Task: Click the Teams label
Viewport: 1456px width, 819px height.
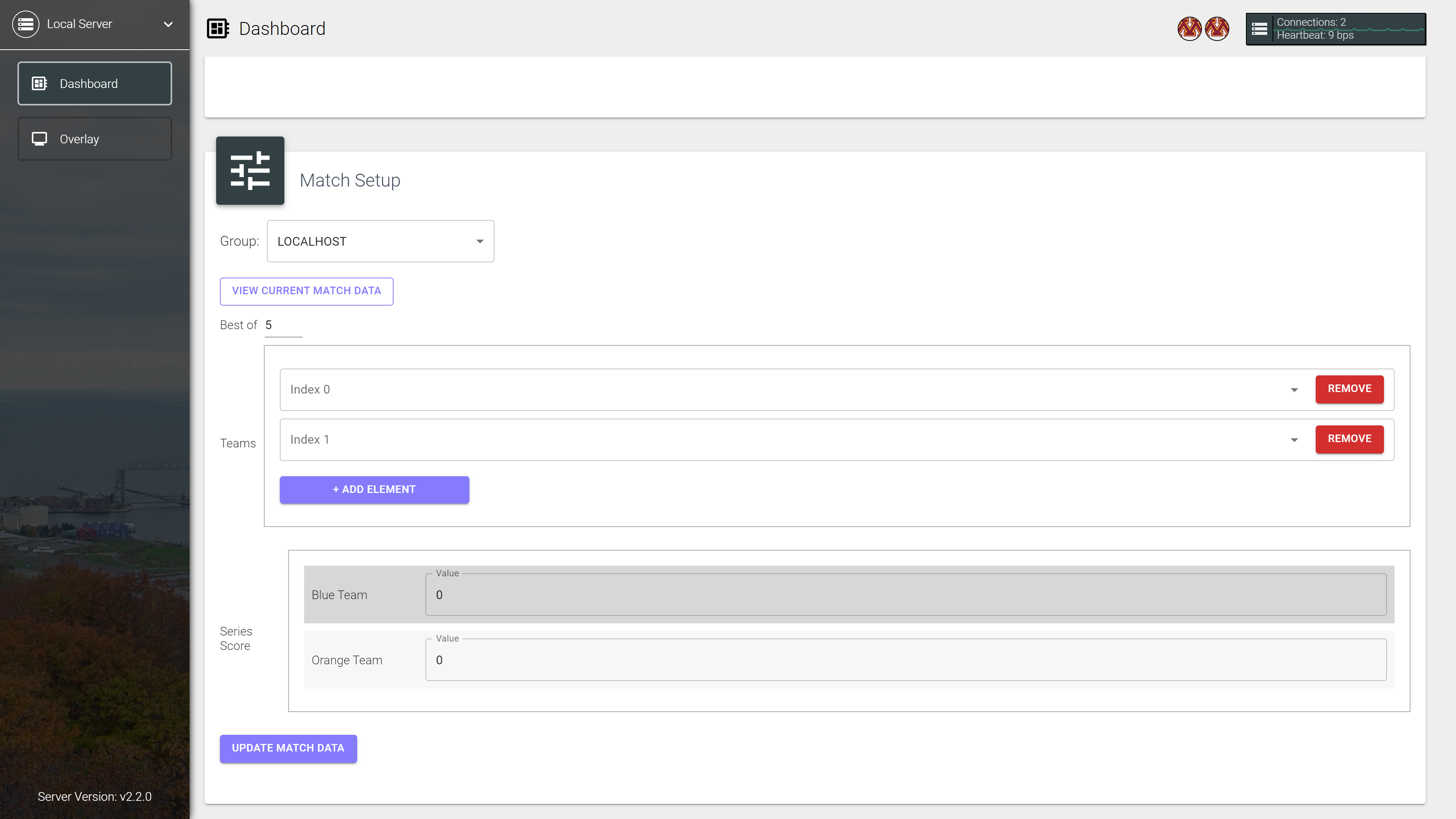Action: tap(237, 443)
